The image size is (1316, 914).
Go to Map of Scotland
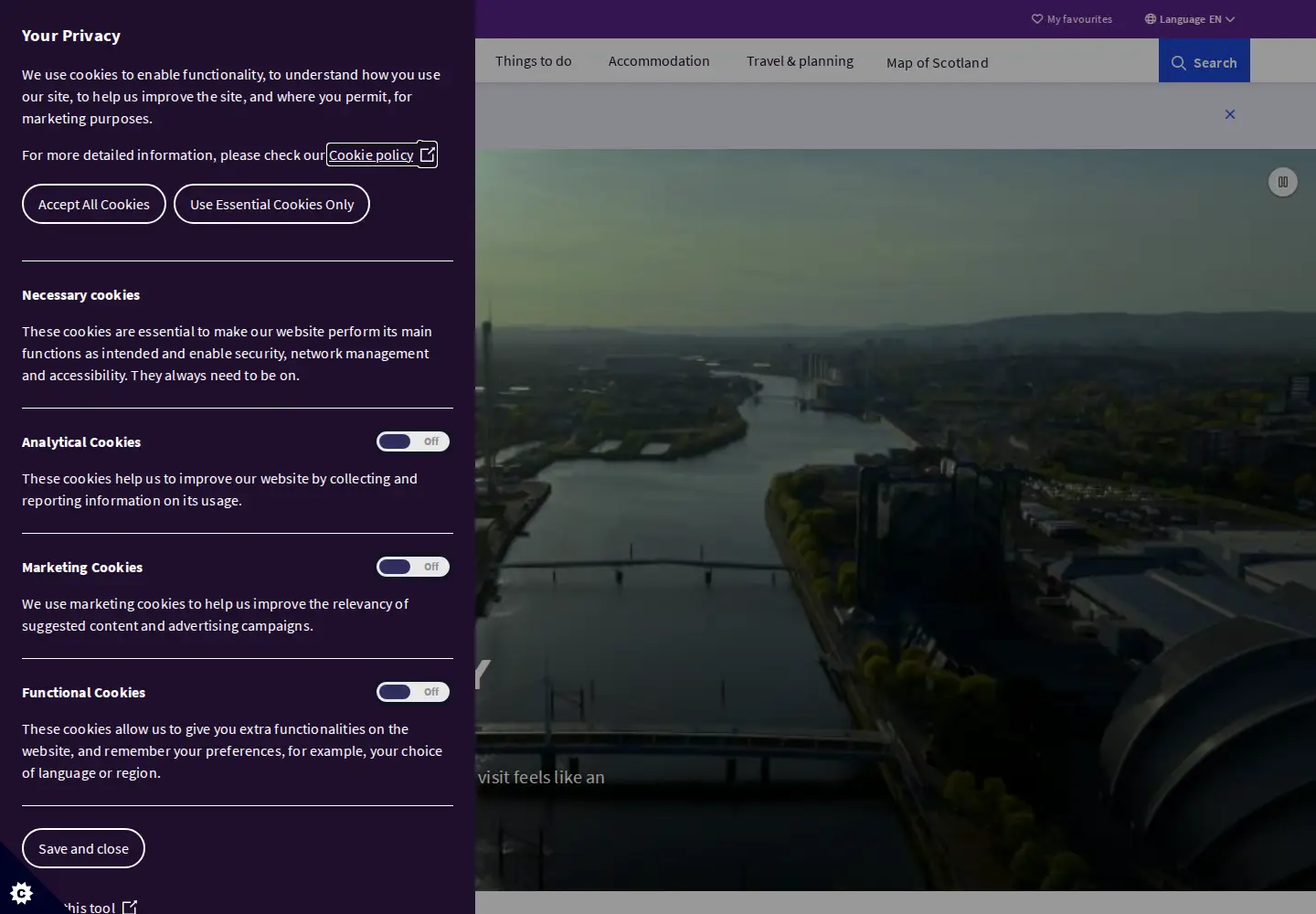coord(938,63)
